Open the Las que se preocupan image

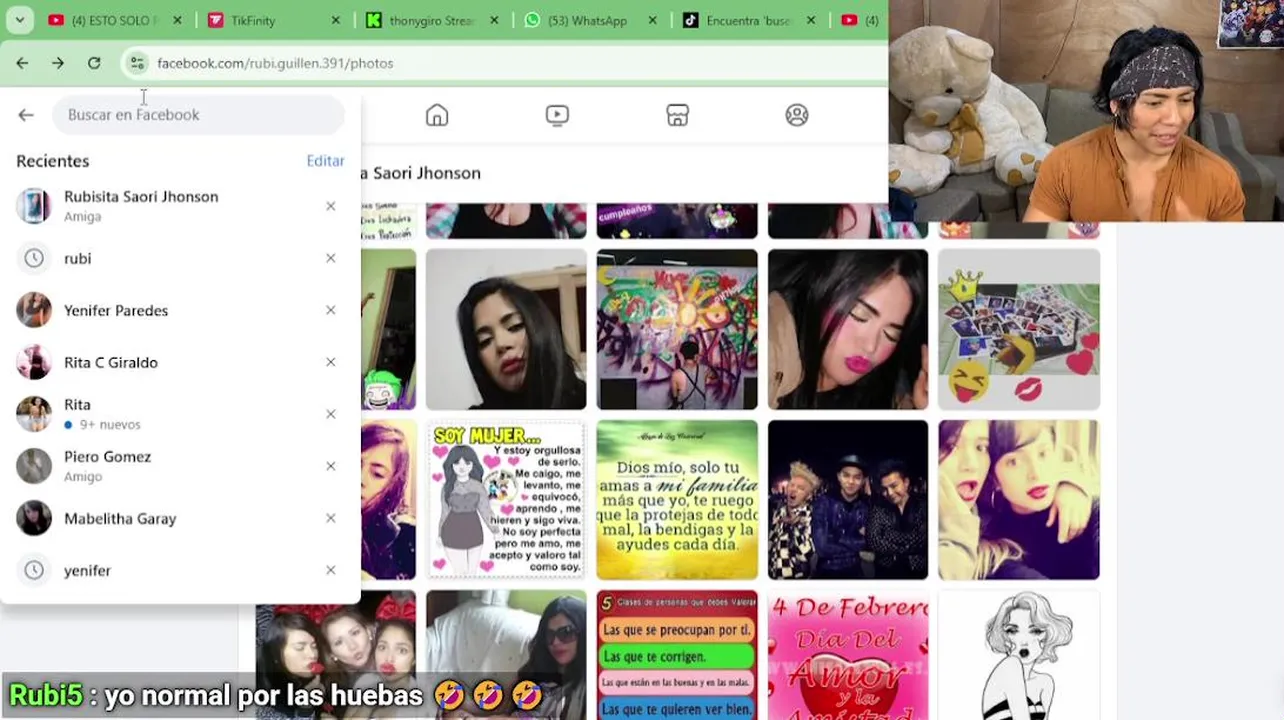coord(677,655)
